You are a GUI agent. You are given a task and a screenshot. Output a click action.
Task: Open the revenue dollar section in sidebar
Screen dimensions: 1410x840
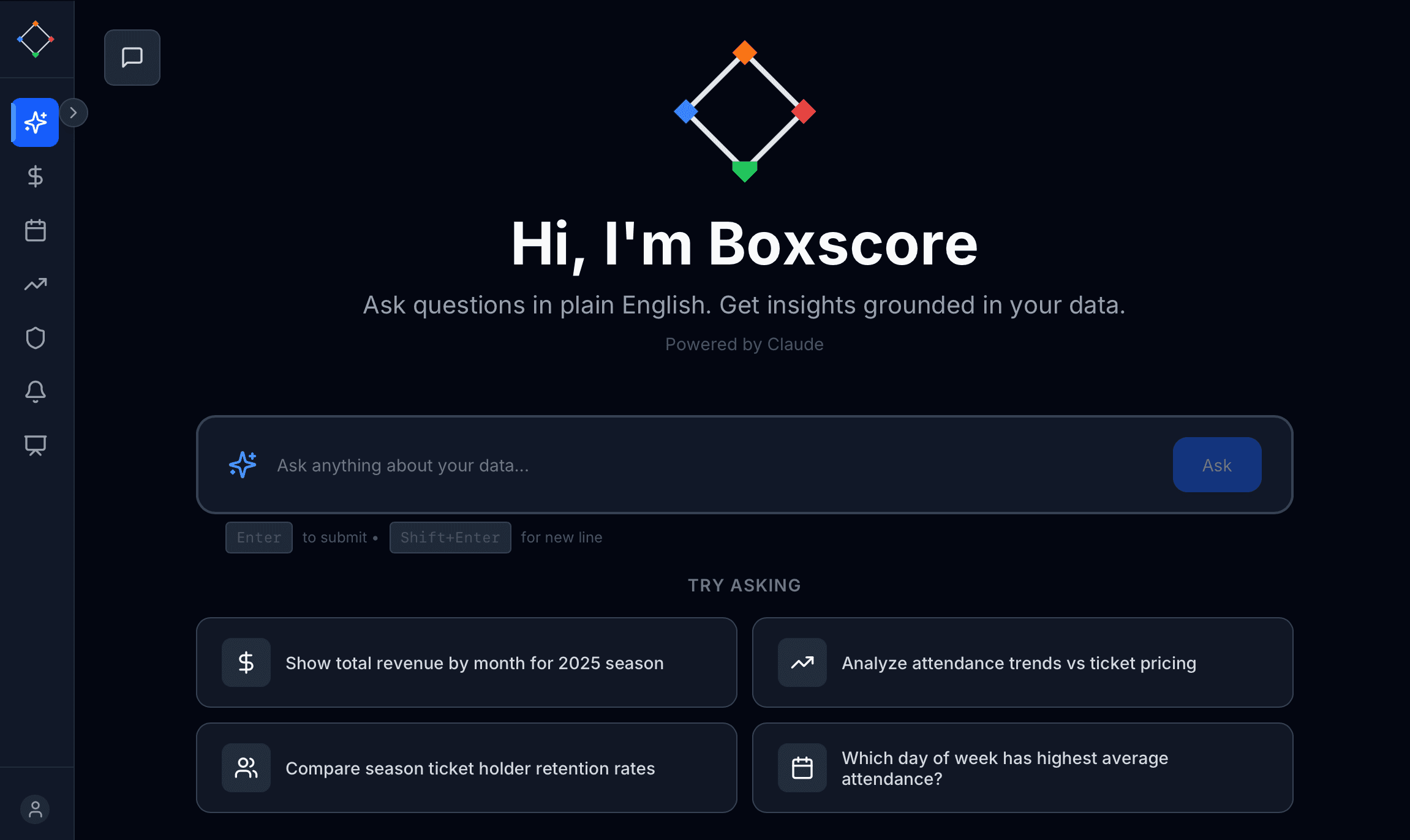pos(35,176)
